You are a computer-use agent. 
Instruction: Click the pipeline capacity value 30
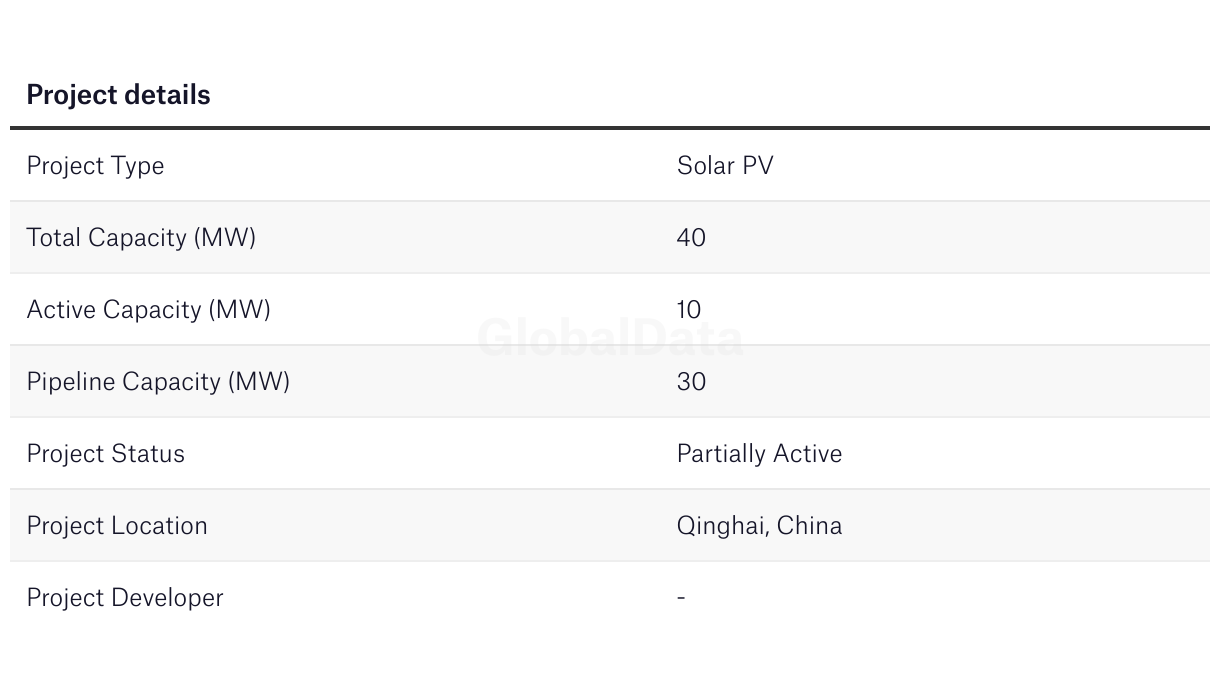(x=691, y=381)
